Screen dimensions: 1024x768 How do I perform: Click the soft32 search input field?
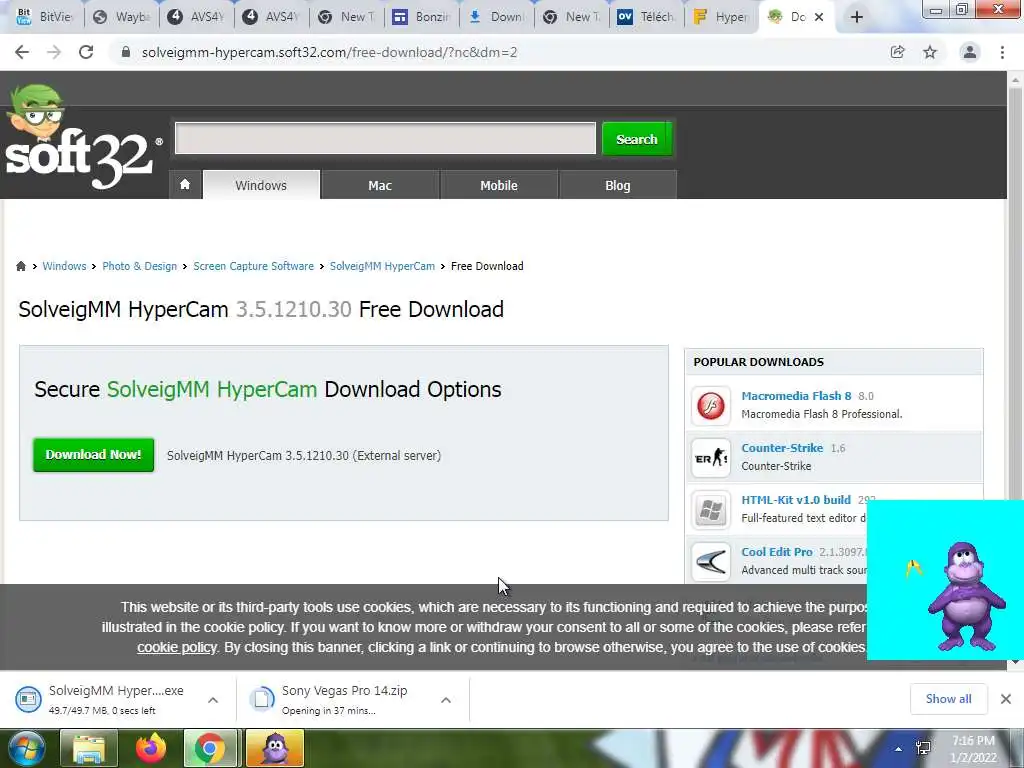(x=385, y=138)
